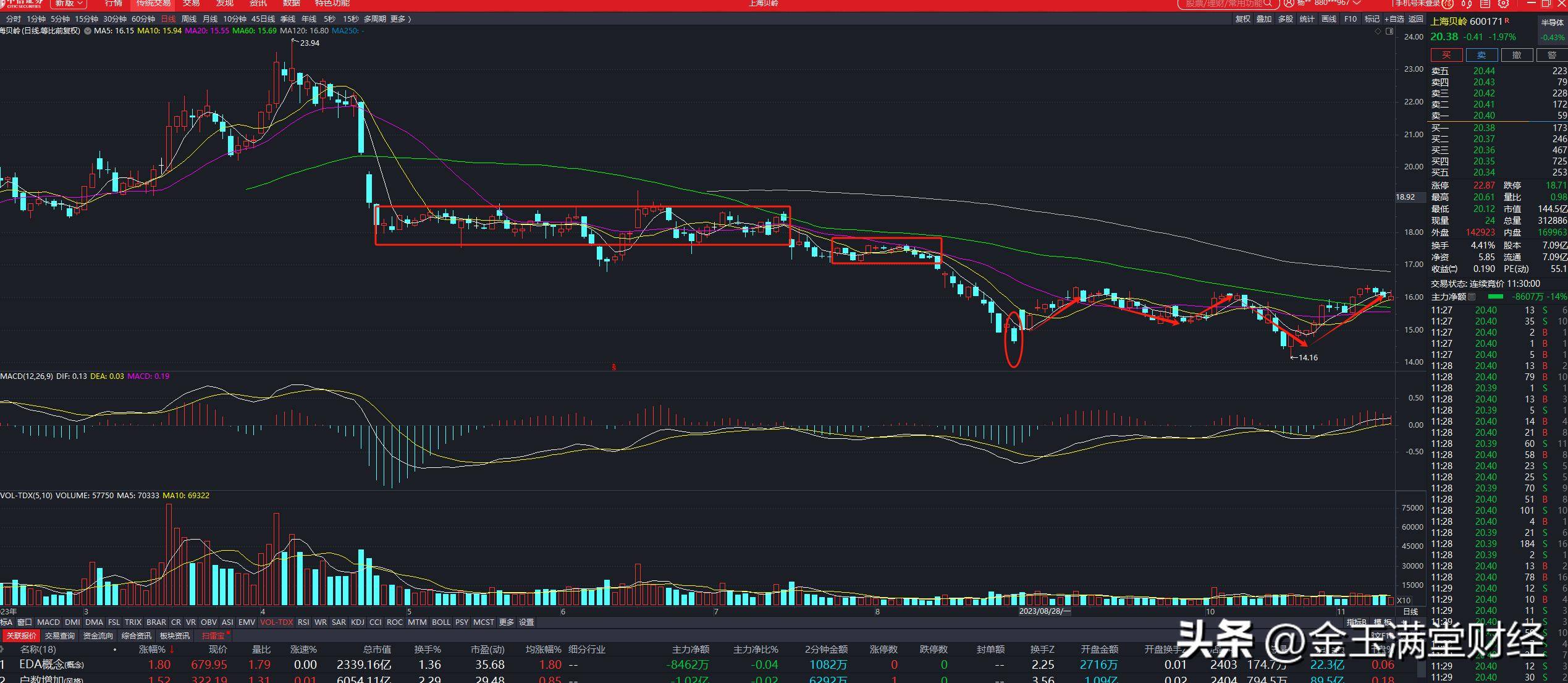
Task: Open the 发现 menu
Action: (x=225, y=4)
